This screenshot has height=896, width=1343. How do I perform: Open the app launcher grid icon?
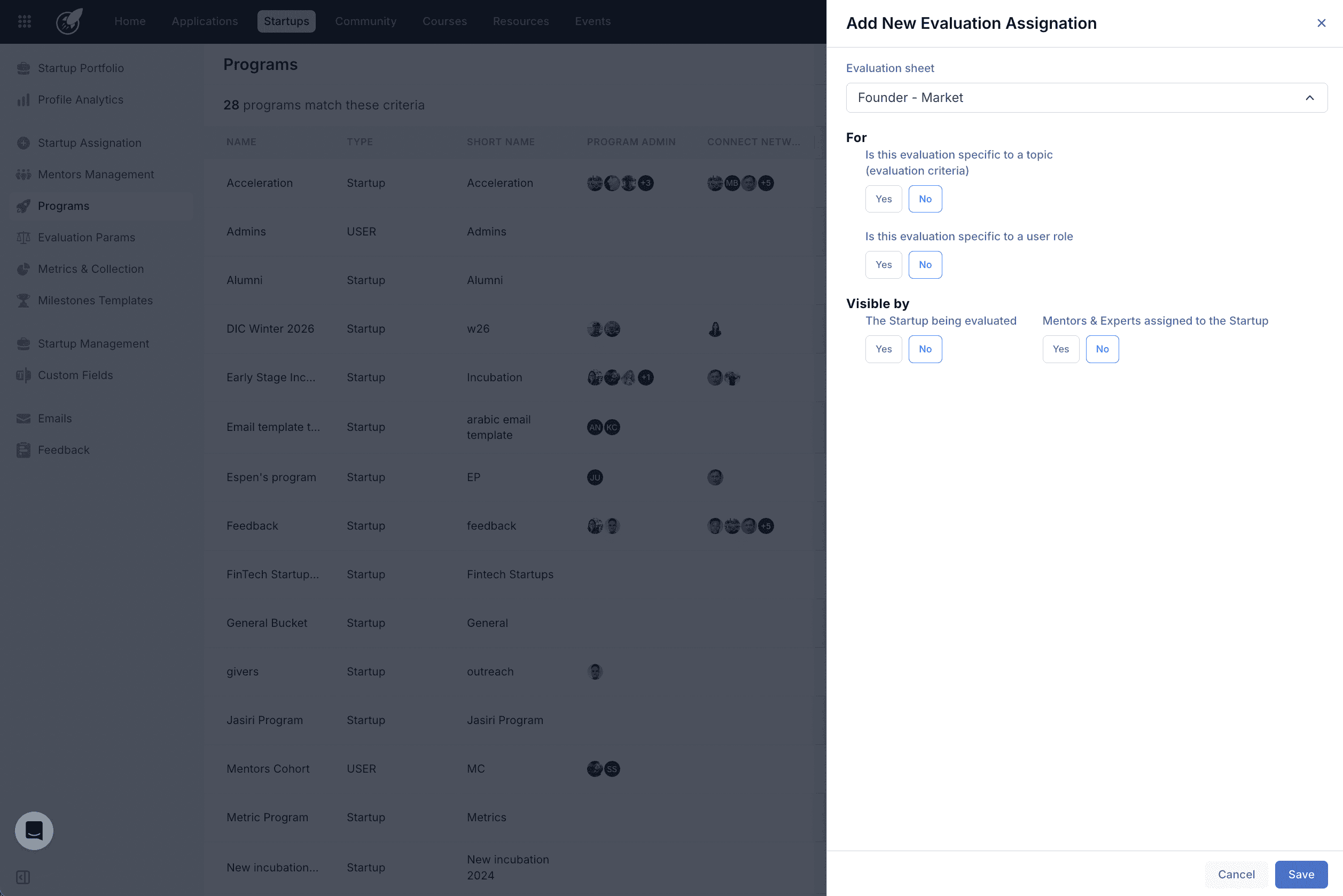coord(24,21)
